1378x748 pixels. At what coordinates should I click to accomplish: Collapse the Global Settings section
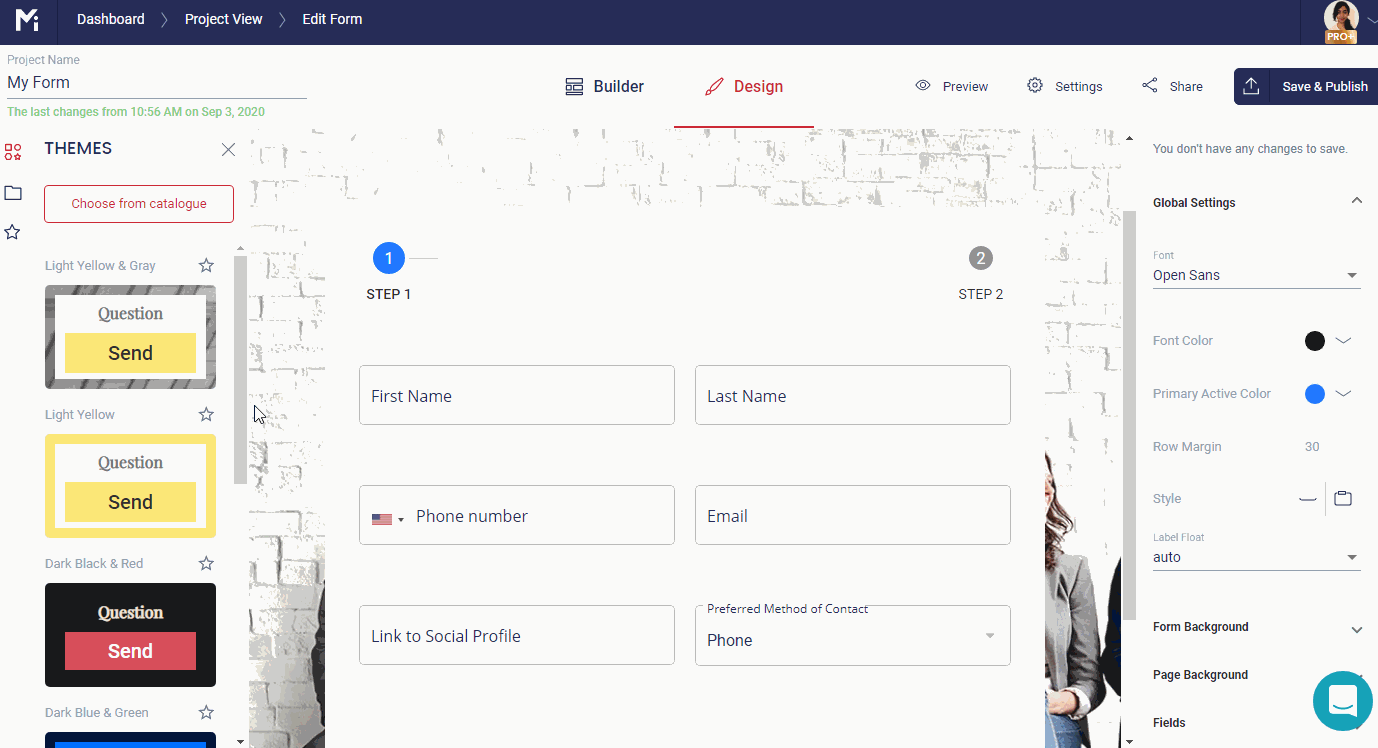1357,201
